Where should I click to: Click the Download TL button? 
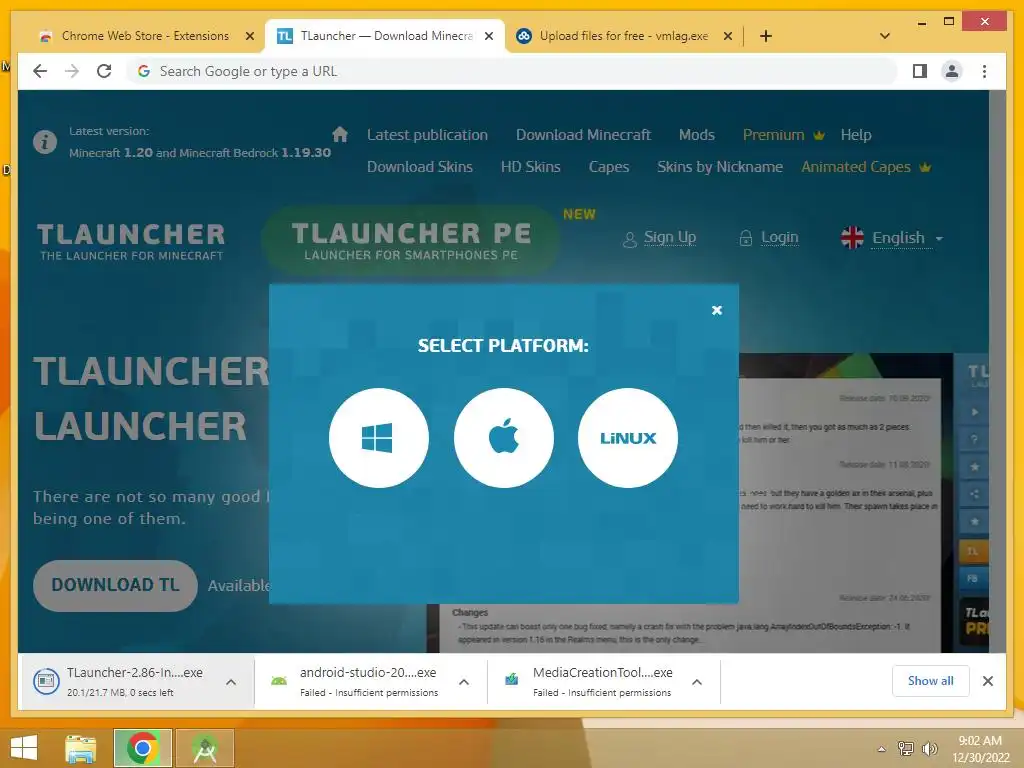(115, 585)
